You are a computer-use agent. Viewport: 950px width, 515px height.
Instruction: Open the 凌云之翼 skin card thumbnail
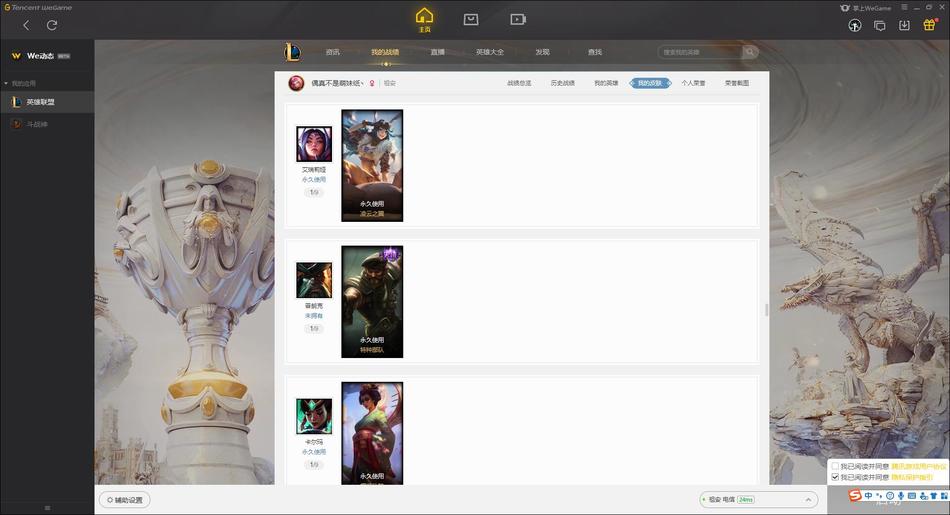pos(372,165)
